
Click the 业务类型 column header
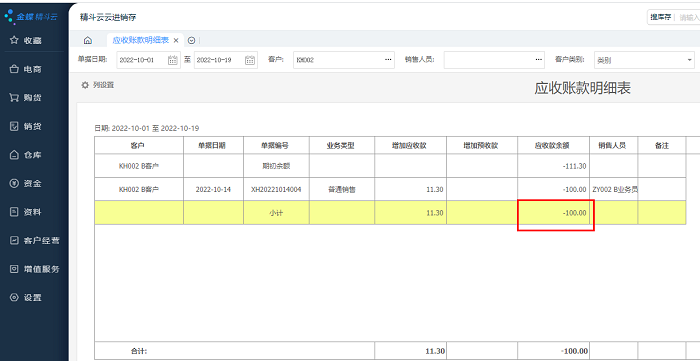tap(342, 145)
